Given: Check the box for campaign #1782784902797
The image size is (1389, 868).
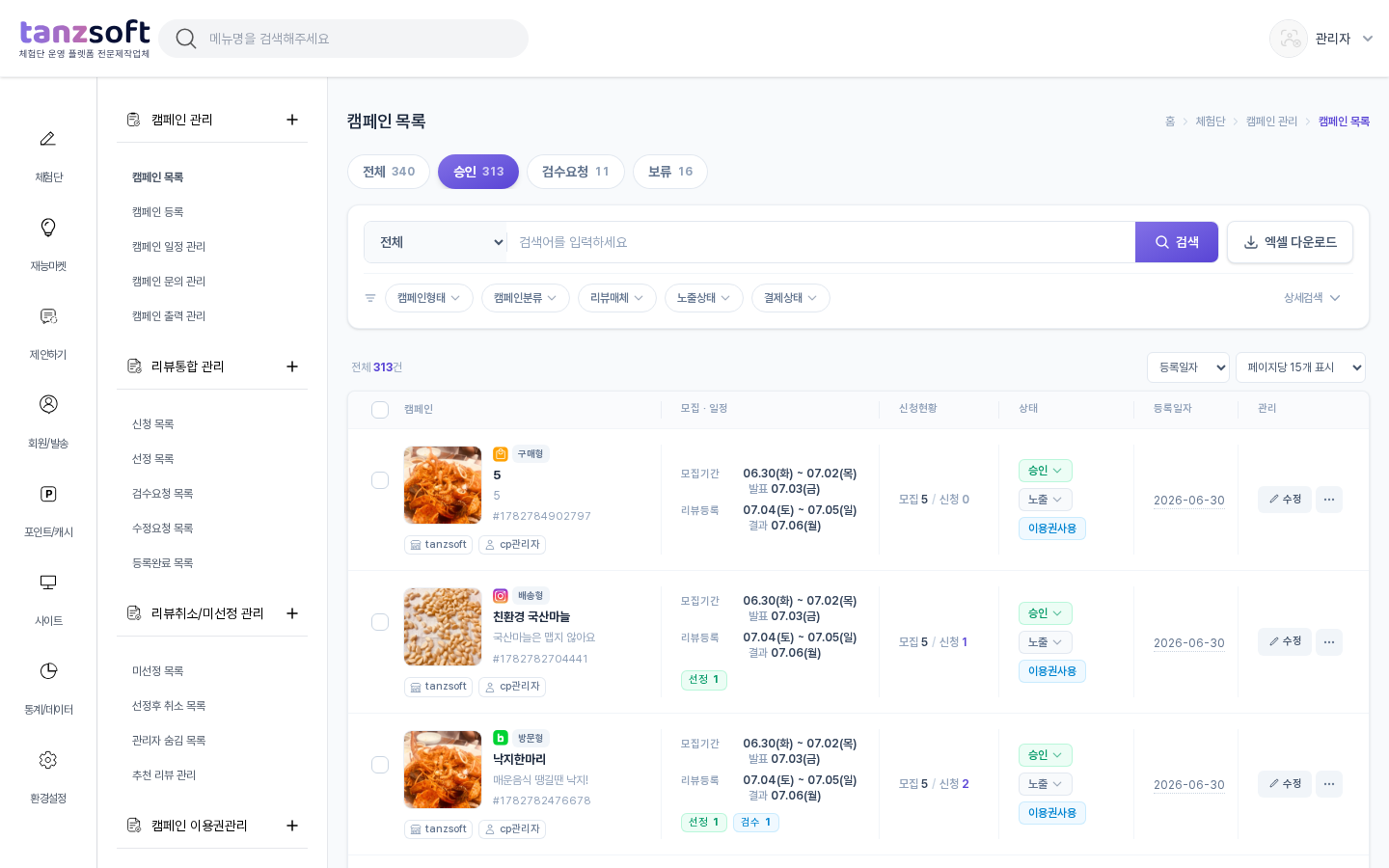Looking at the screenshot, I should (380, 480).
